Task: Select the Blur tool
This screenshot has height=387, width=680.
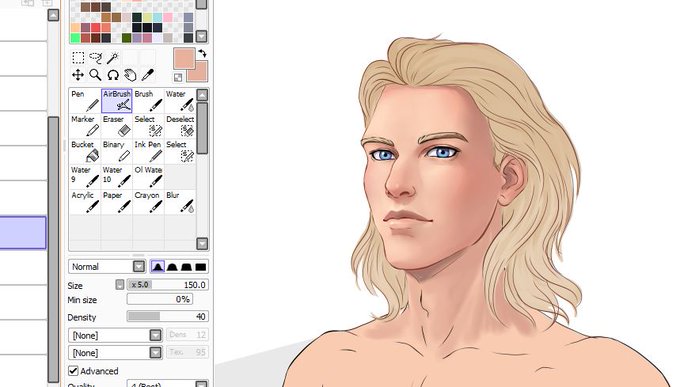Action: pyautogui.click(x=180, y=202)
